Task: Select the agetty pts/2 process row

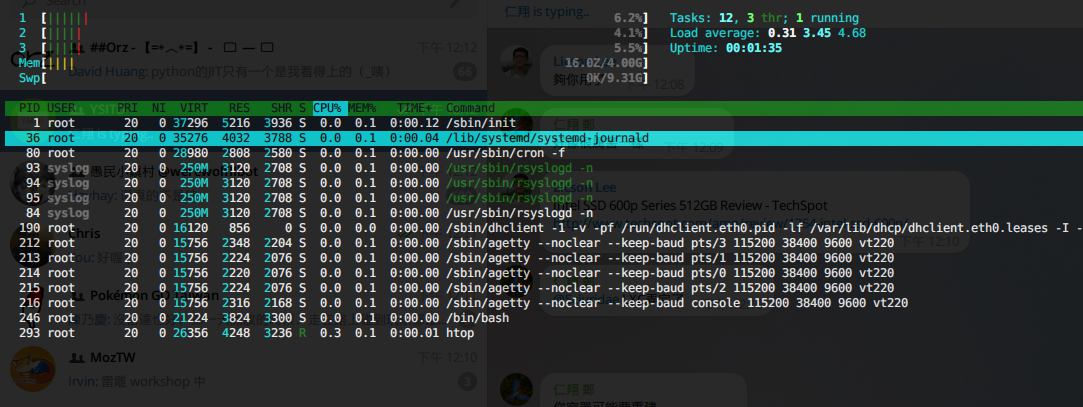Action: click(542, 287)
